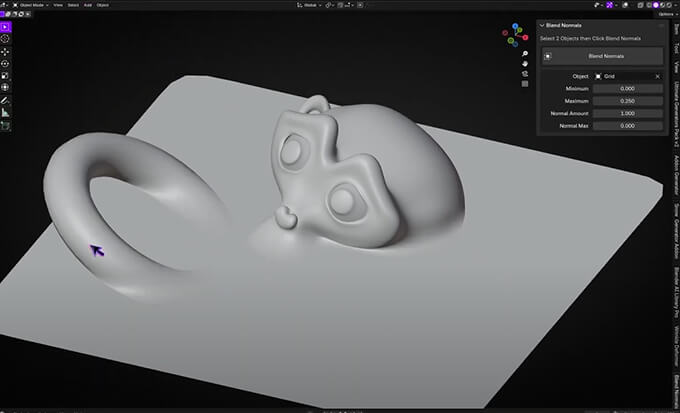
Task: Switch to the View sidebar tab
Action: point(676,66)
